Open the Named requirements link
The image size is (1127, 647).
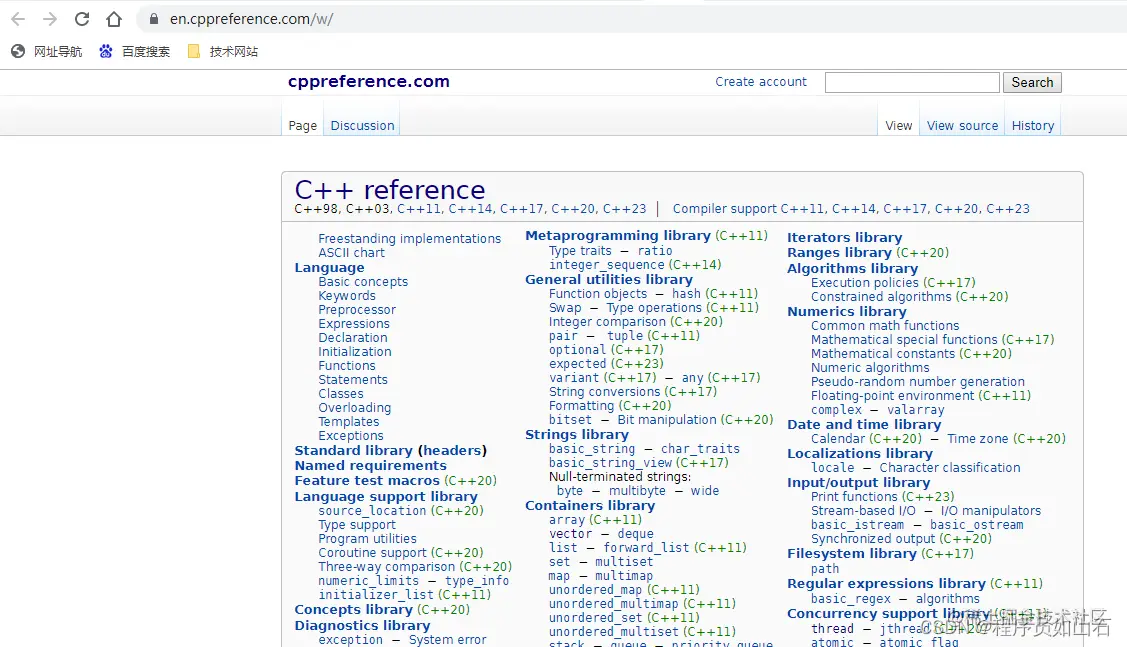(x=370, y=466)
